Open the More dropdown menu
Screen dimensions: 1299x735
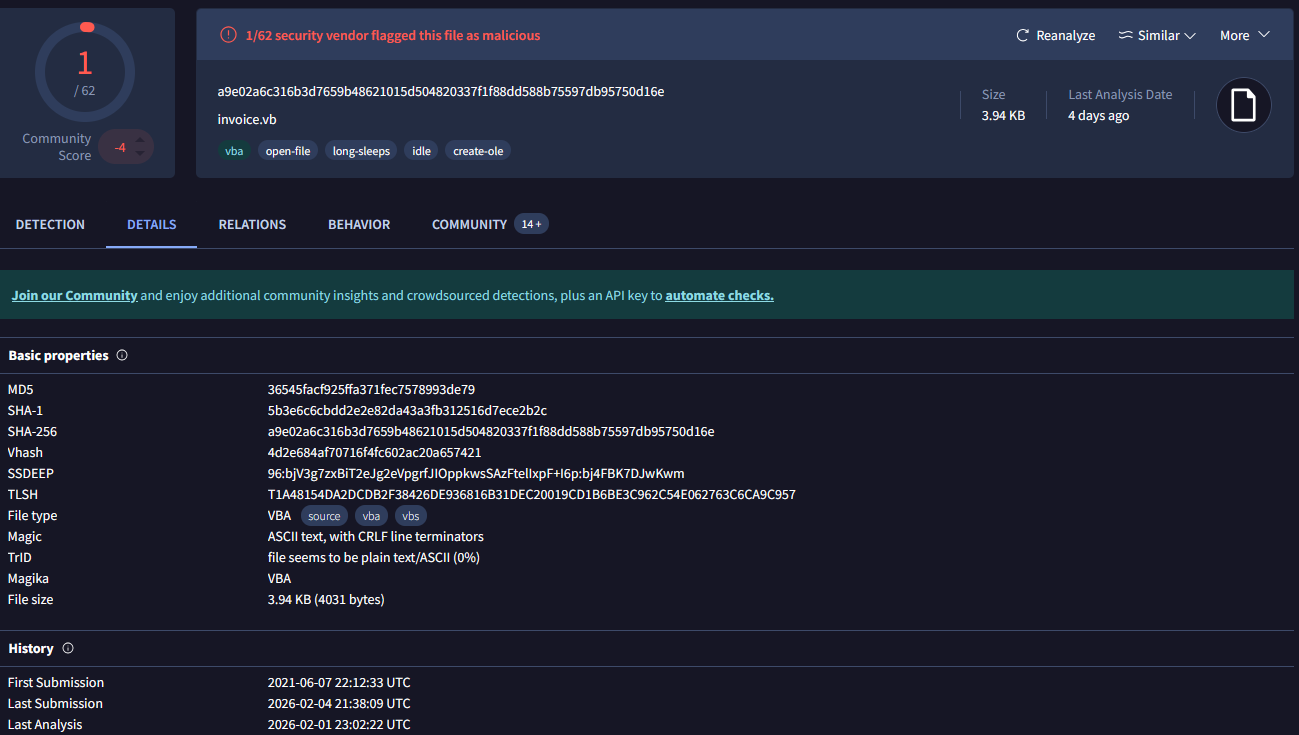coord(1244,36)
